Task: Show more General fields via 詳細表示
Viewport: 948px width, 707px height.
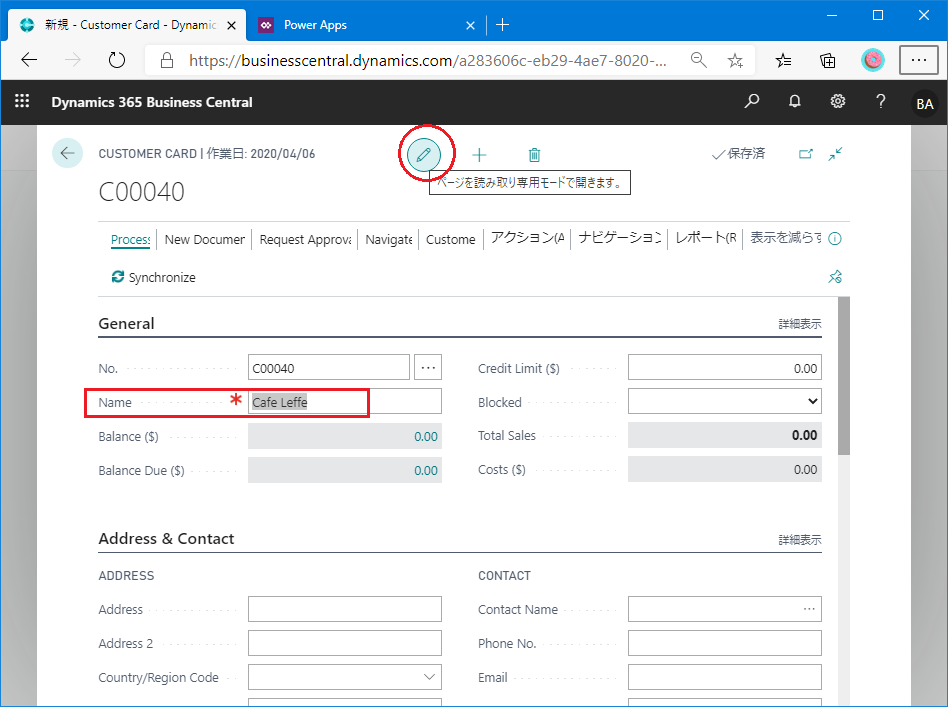Action: pos(799,324)
